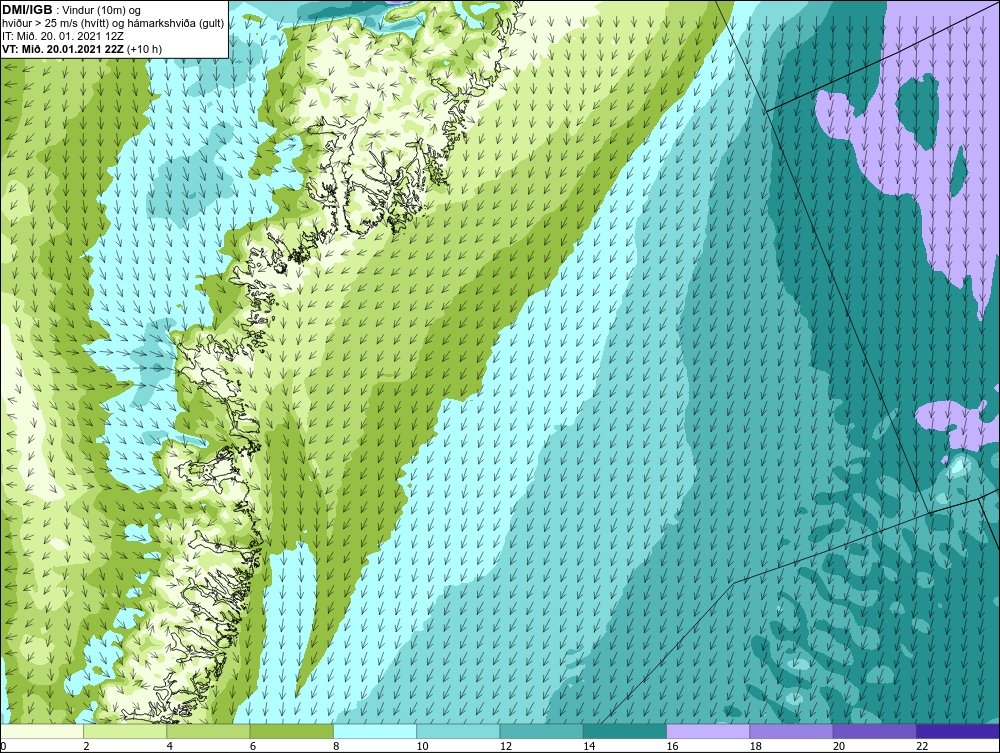Click the DMI/IGB title text
This screenshot has height=753, width=1000.
click(27, 10)
